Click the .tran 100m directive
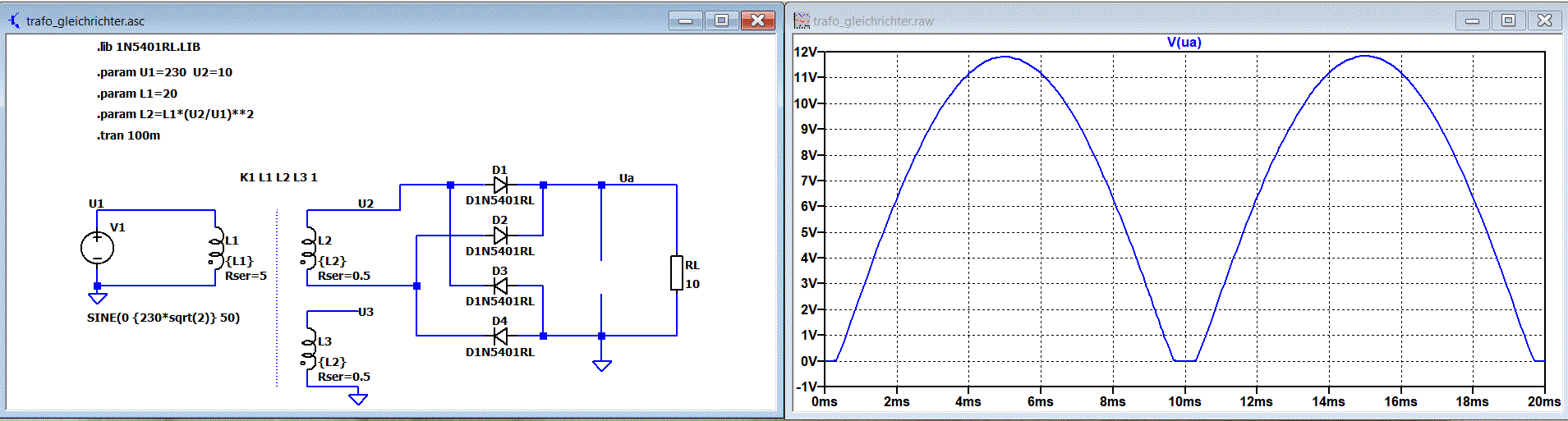The width and height of the screenshot is (1568, 421). tap(129, 135)
